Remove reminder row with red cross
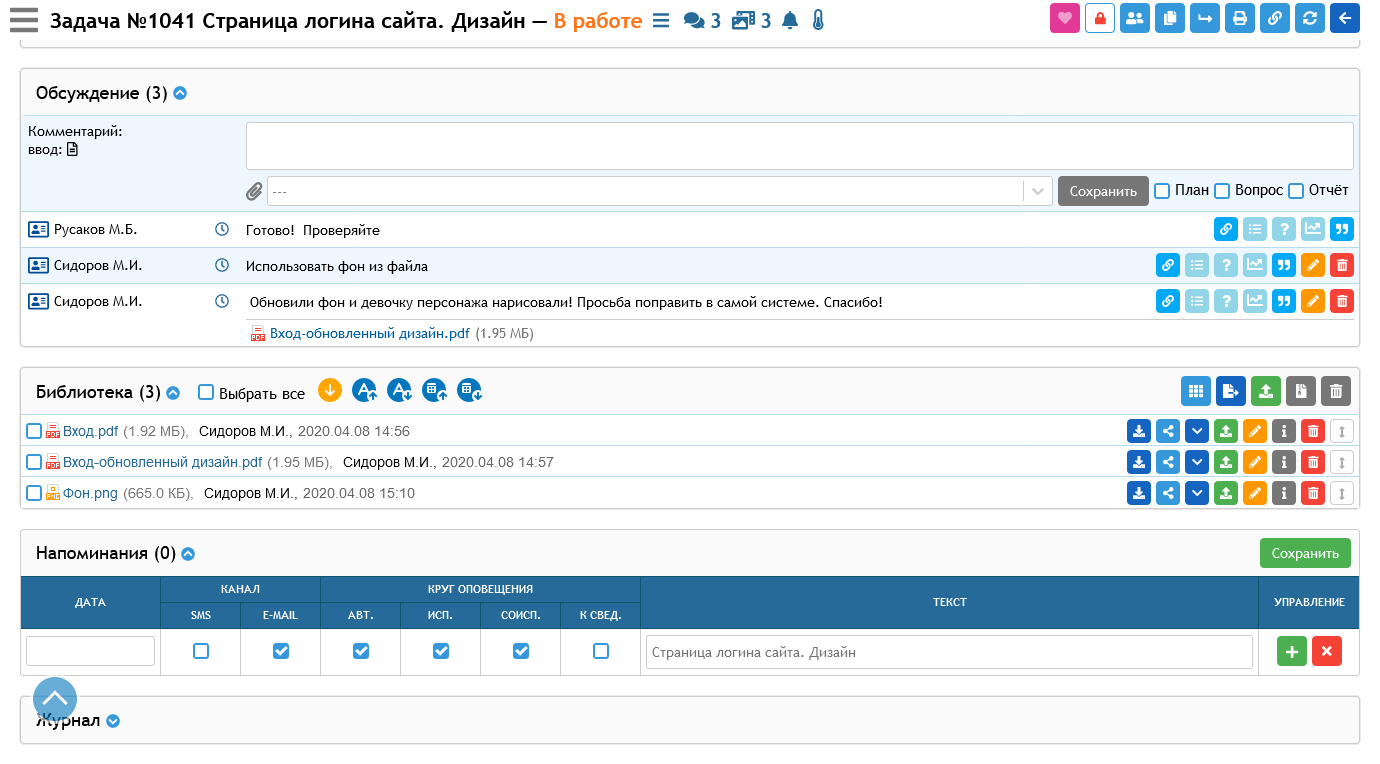 point(1327,651)
